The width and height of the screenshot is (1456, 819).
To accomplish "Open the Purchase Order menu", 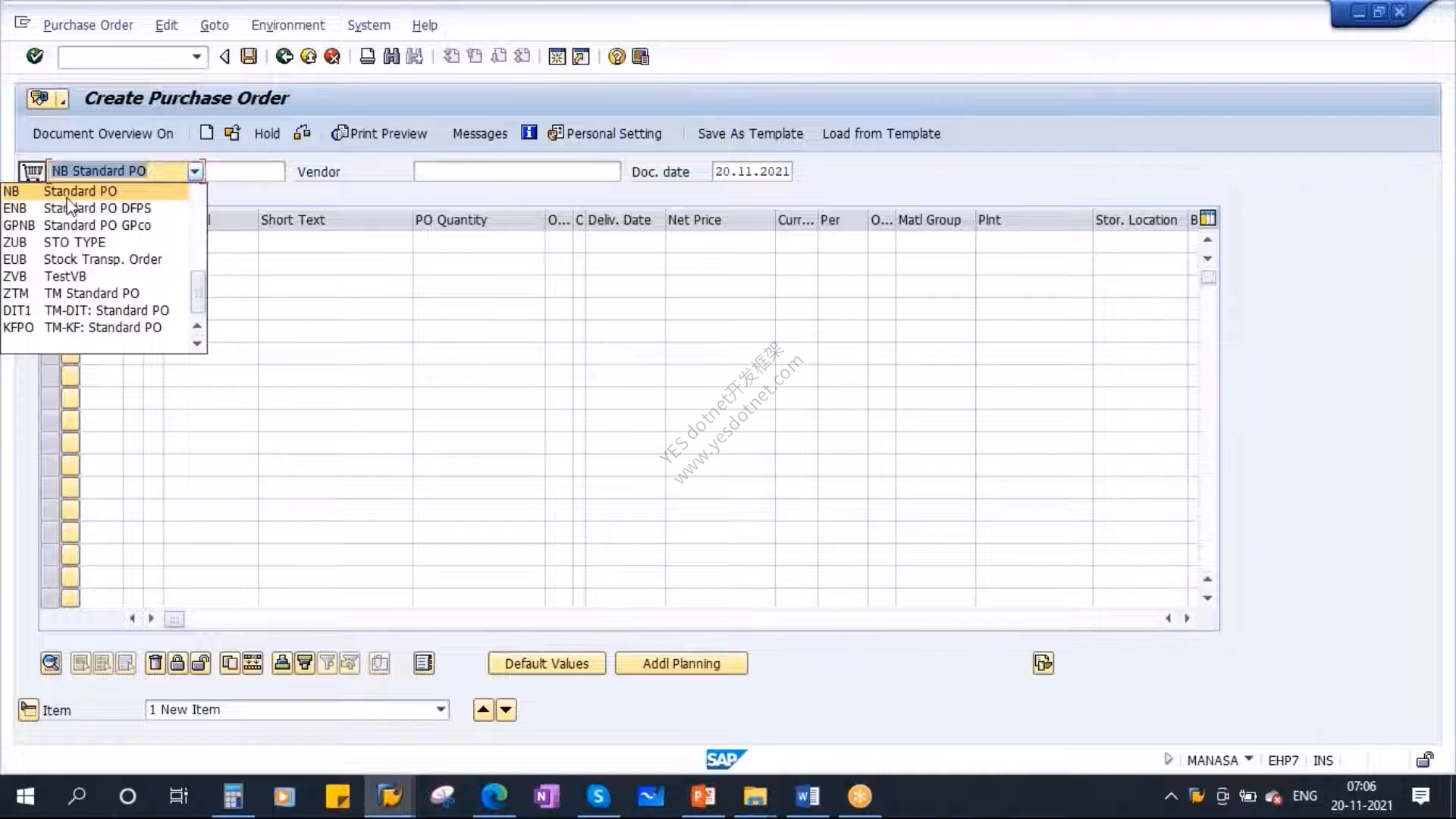I will [88, 25].
